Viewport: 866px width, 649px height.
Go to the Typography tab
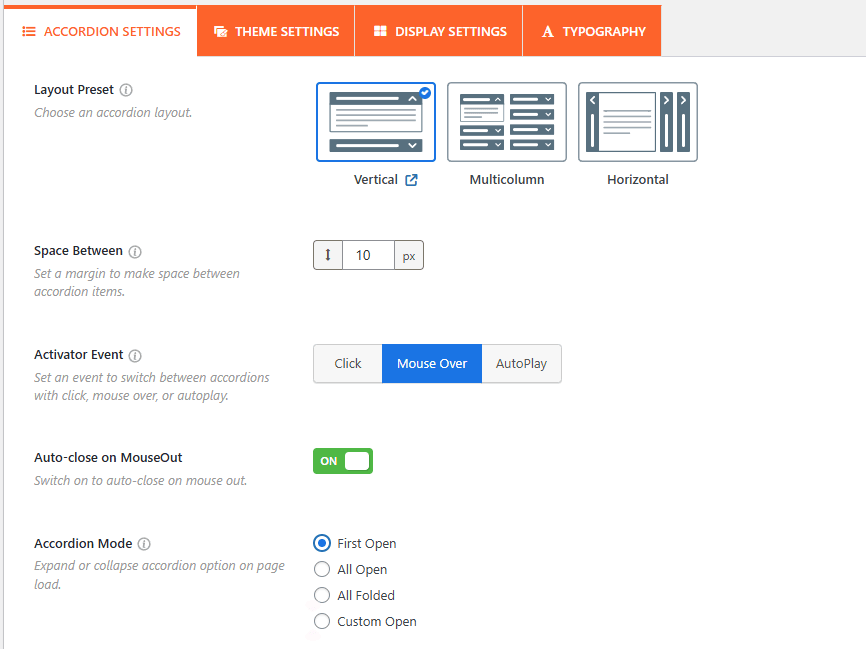593,31
